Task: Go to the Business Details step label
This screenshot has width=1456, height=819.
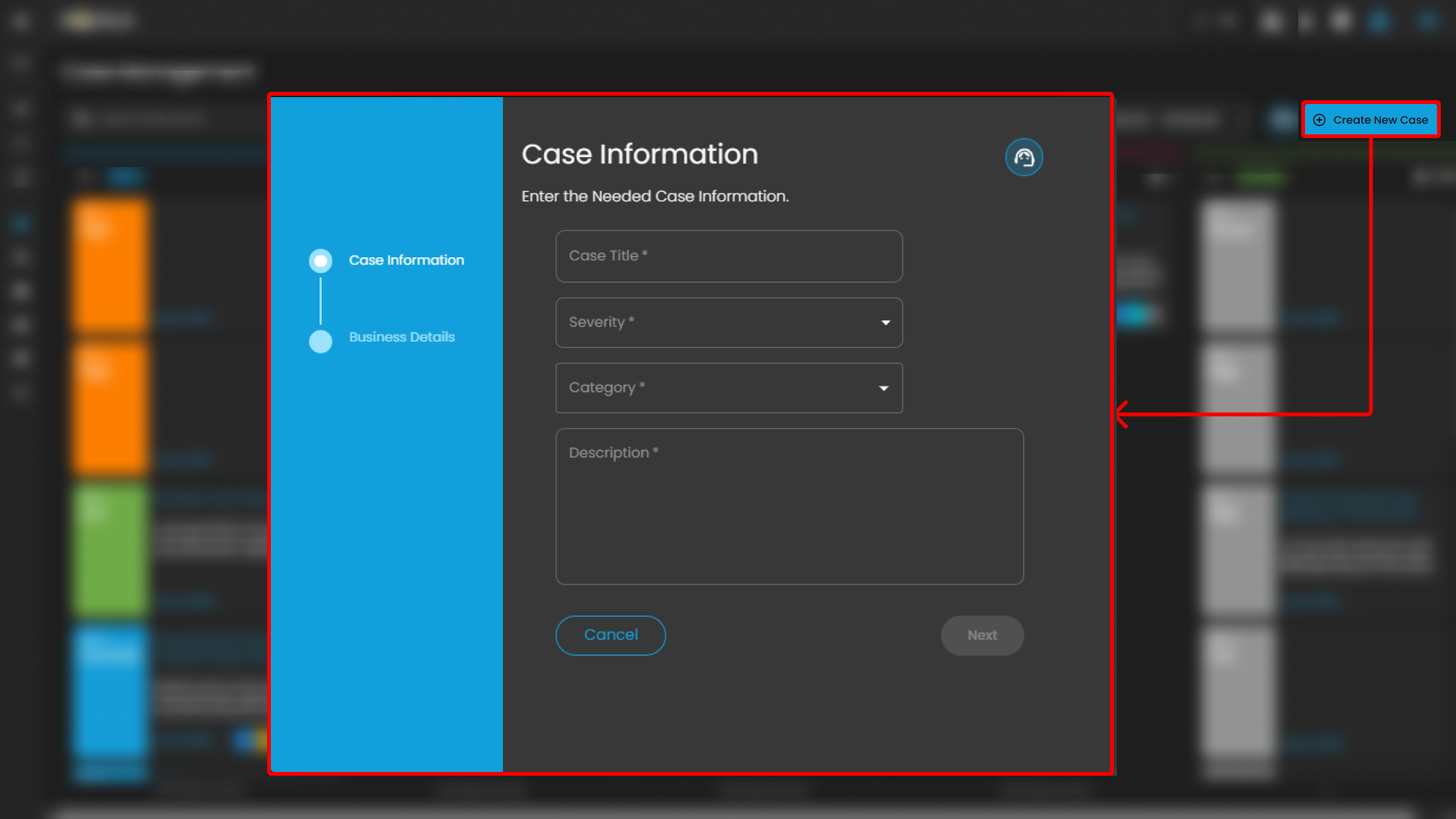Action: (401, 337)
